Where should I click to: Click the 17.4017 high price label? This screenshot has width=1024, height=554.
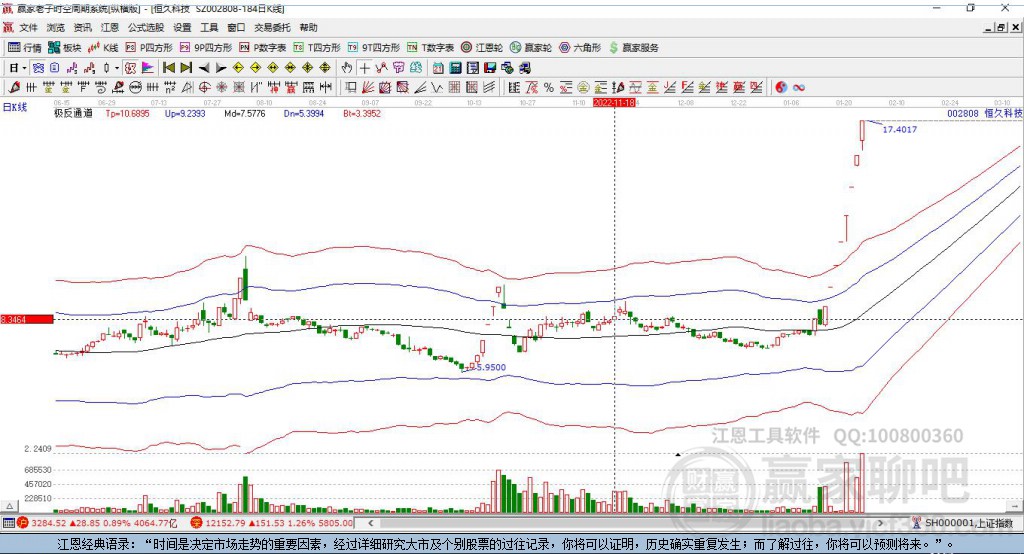(899, 129)
